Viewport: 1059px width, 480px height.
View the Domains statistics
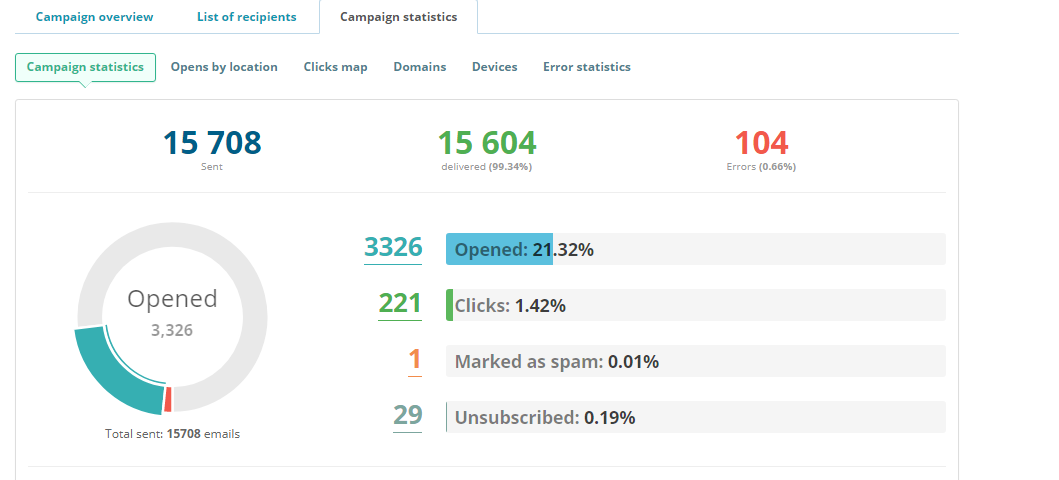tap(419, 67)
